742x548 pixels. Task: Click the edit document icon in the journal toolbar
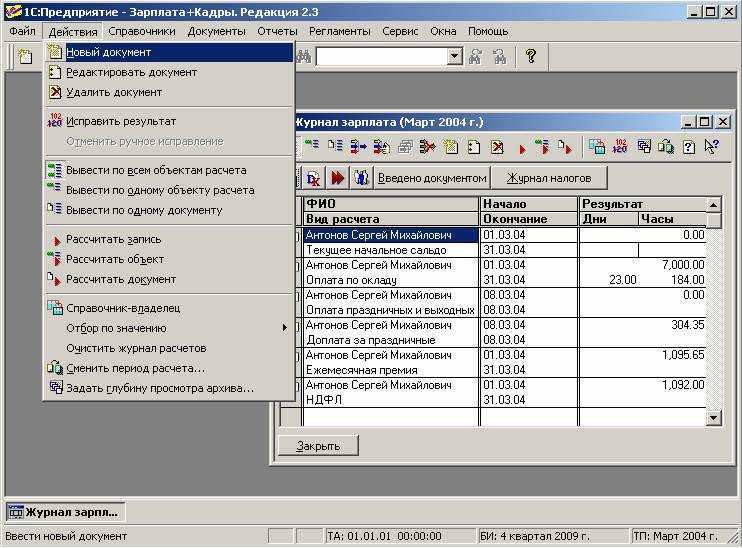tap(474, 147)
